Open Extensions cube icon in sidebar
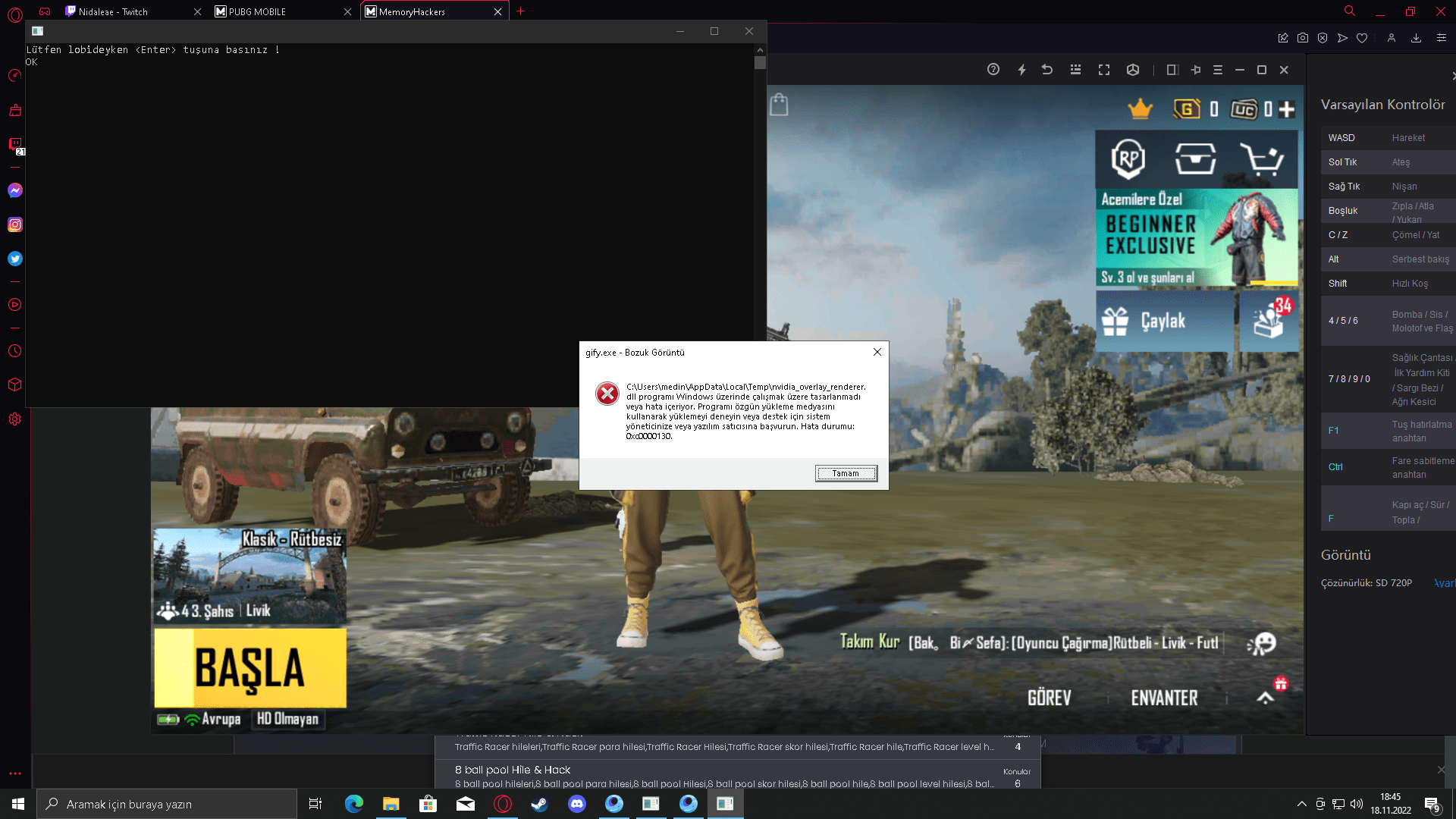Screen dimensions: 1456x819 (14, 384)
